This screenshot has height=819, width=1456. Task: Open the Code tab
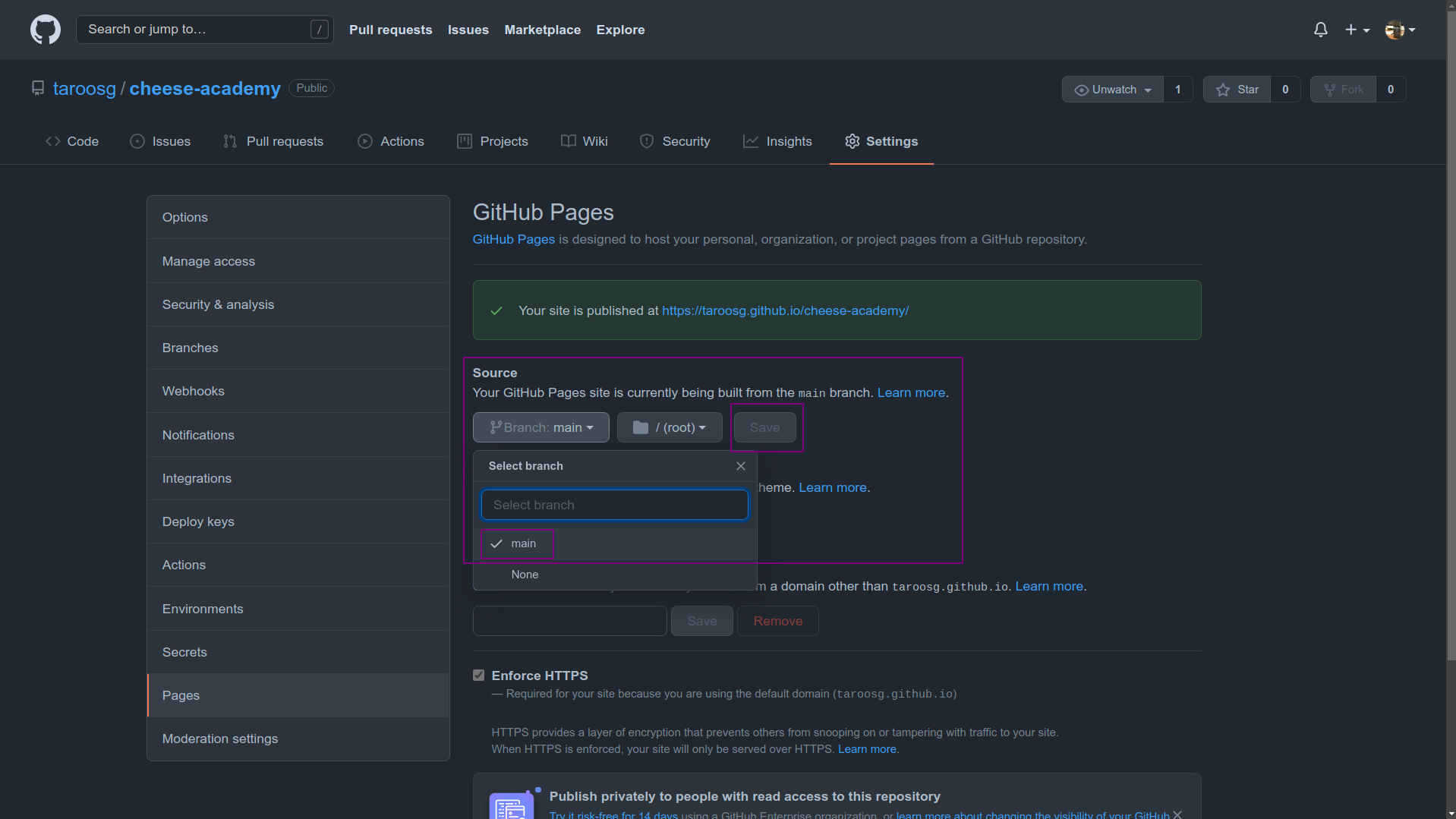click(x=72, y=141)
